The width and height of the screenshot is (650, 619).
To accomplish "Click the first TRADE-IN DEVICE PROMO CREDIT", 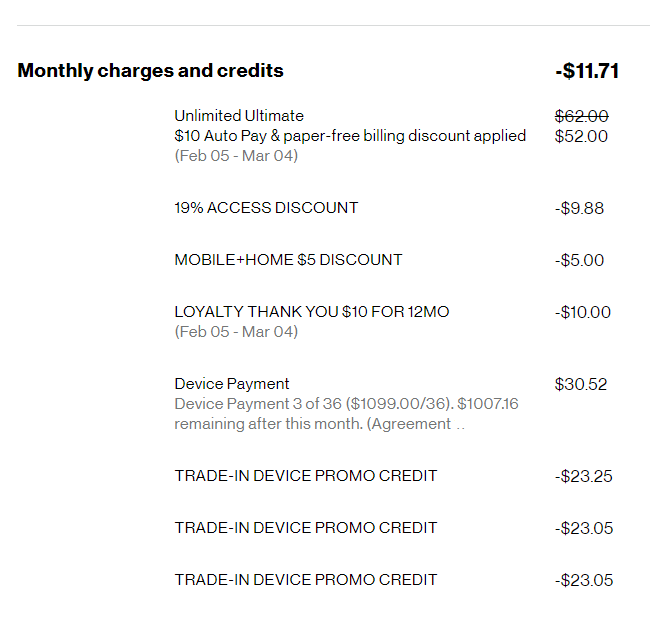I will coord(305,476).
